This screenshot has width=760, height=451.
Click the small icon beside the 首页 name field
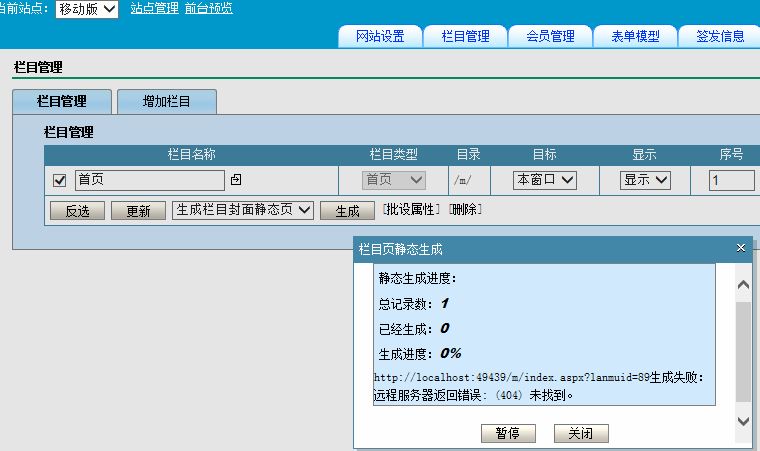point(236,180)
